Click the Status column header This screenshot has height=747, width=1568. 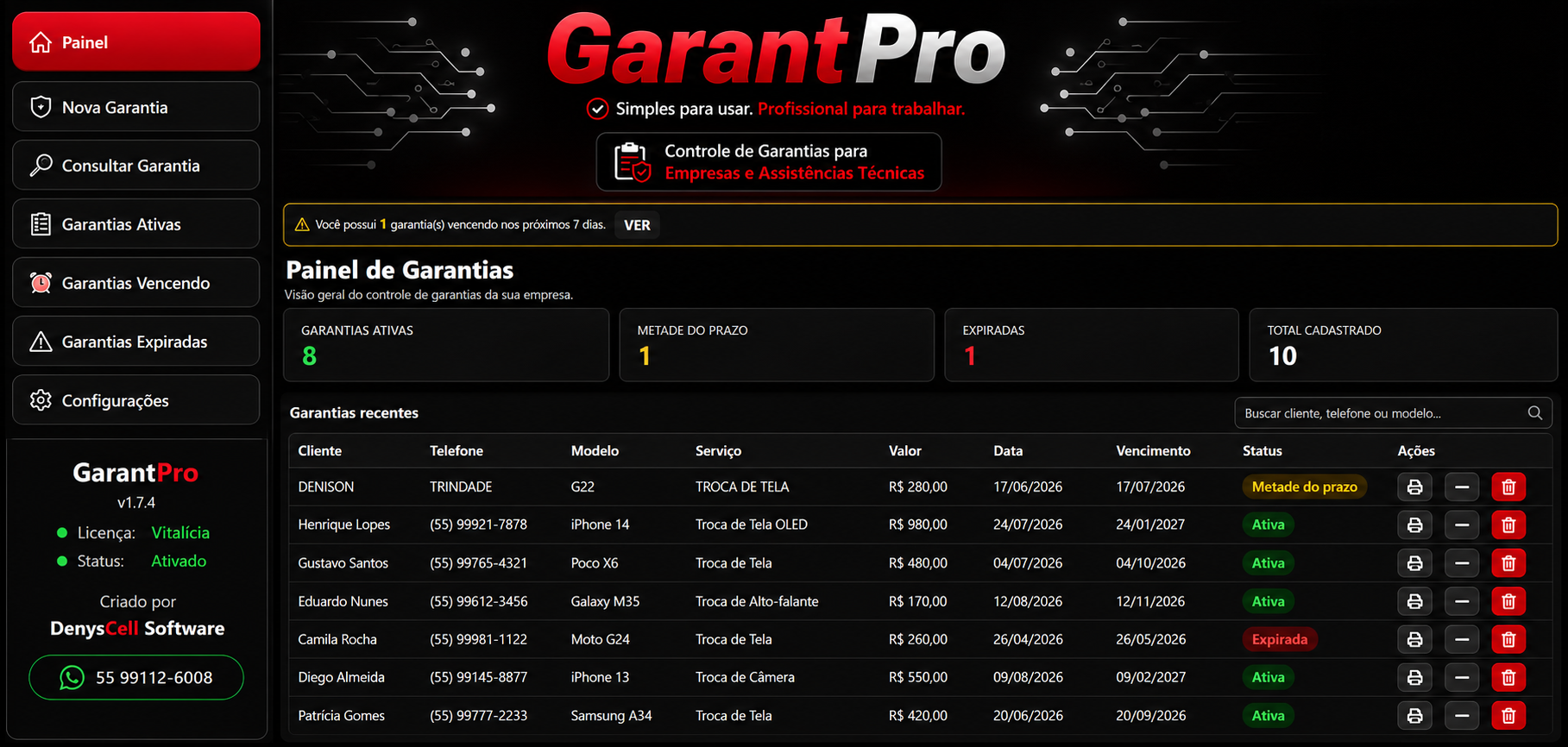click(1262, 450)
